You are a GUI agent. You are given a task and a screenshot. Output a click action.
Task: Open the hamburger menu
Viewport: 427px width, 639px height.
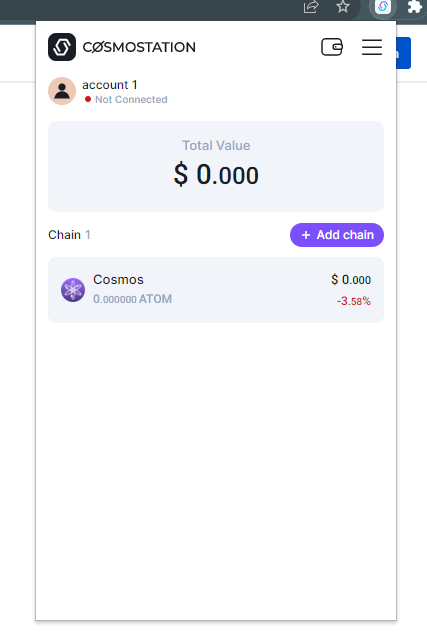tap(372, 47)
